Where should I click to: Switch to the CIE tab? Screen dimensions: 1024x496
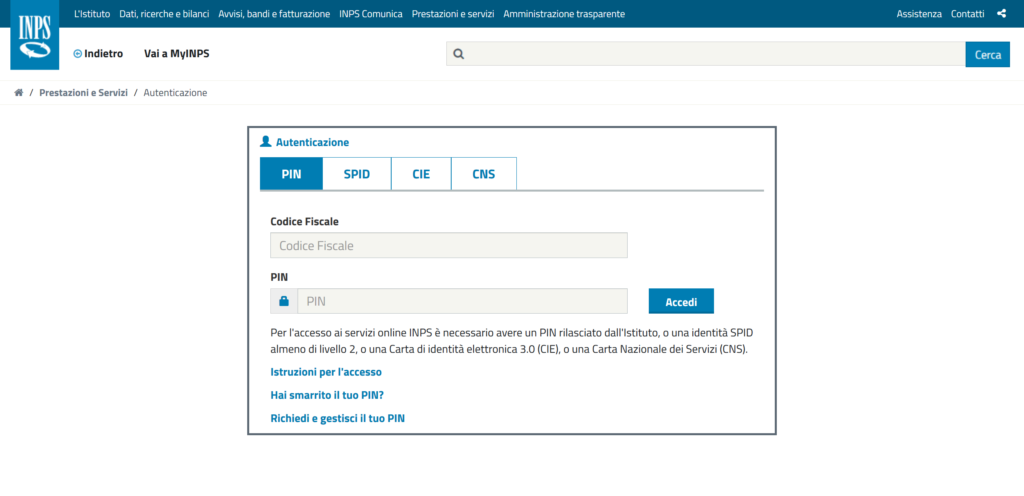(421, 174)
